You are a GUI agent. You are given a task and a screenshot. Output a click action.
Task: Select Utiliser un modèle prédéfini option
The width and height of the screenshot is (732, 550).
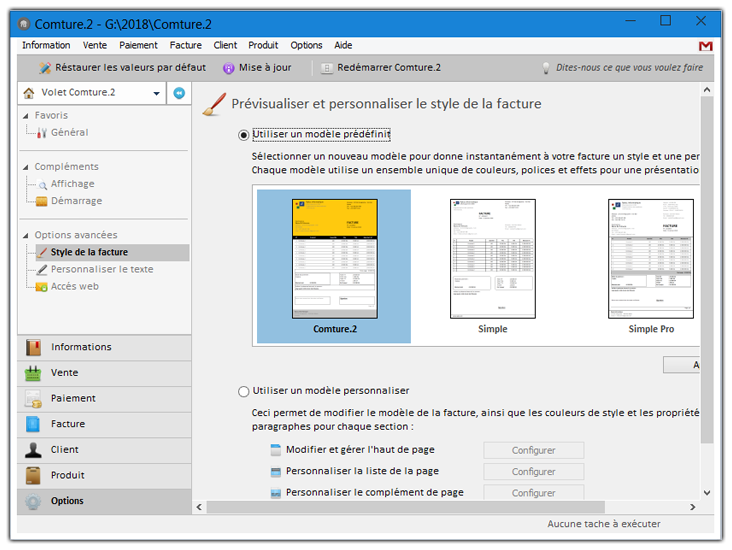click(244, 134)
